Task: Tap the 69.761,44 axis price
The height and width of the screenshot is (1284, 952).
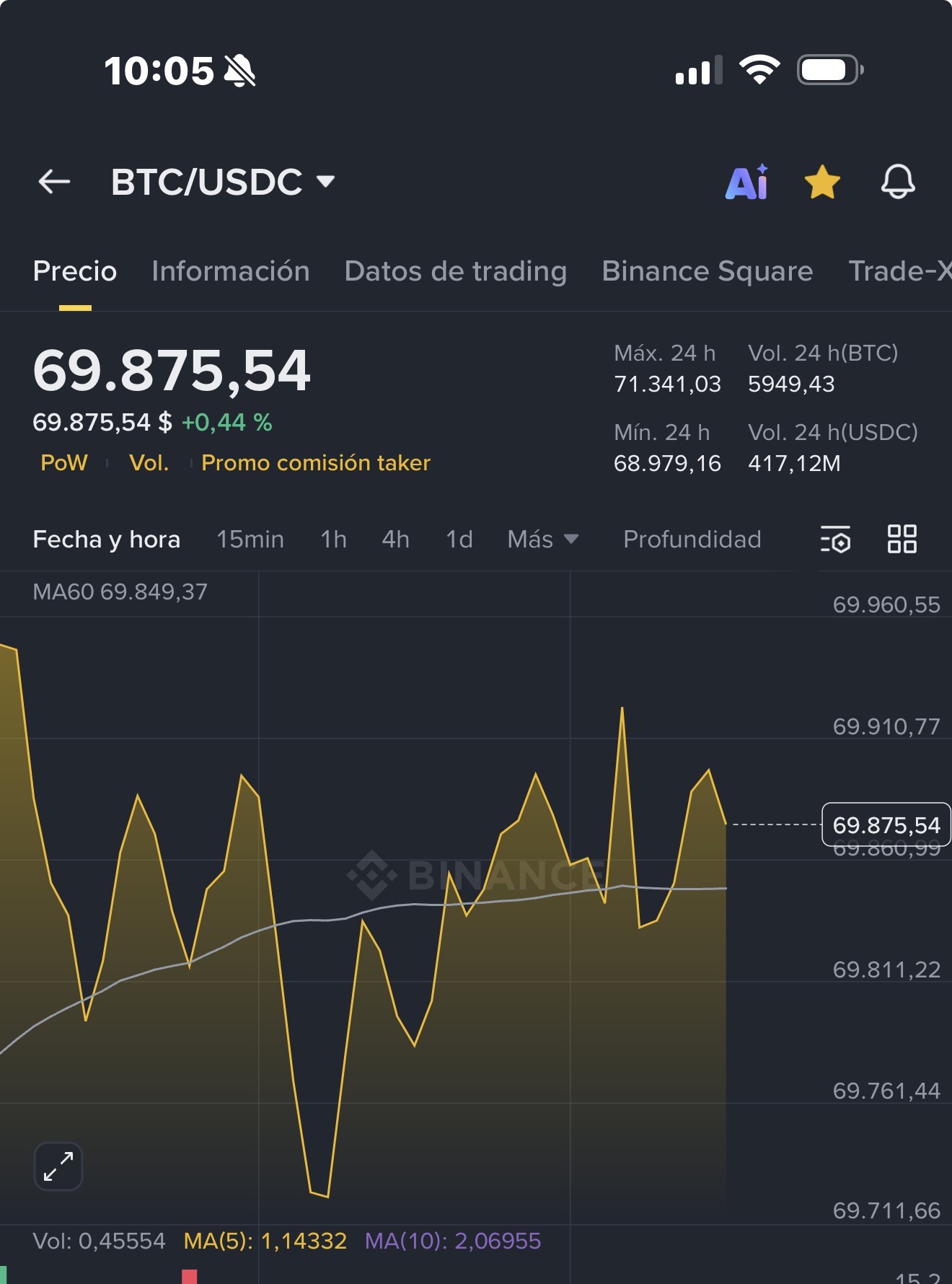Action: coord(886,1091)
